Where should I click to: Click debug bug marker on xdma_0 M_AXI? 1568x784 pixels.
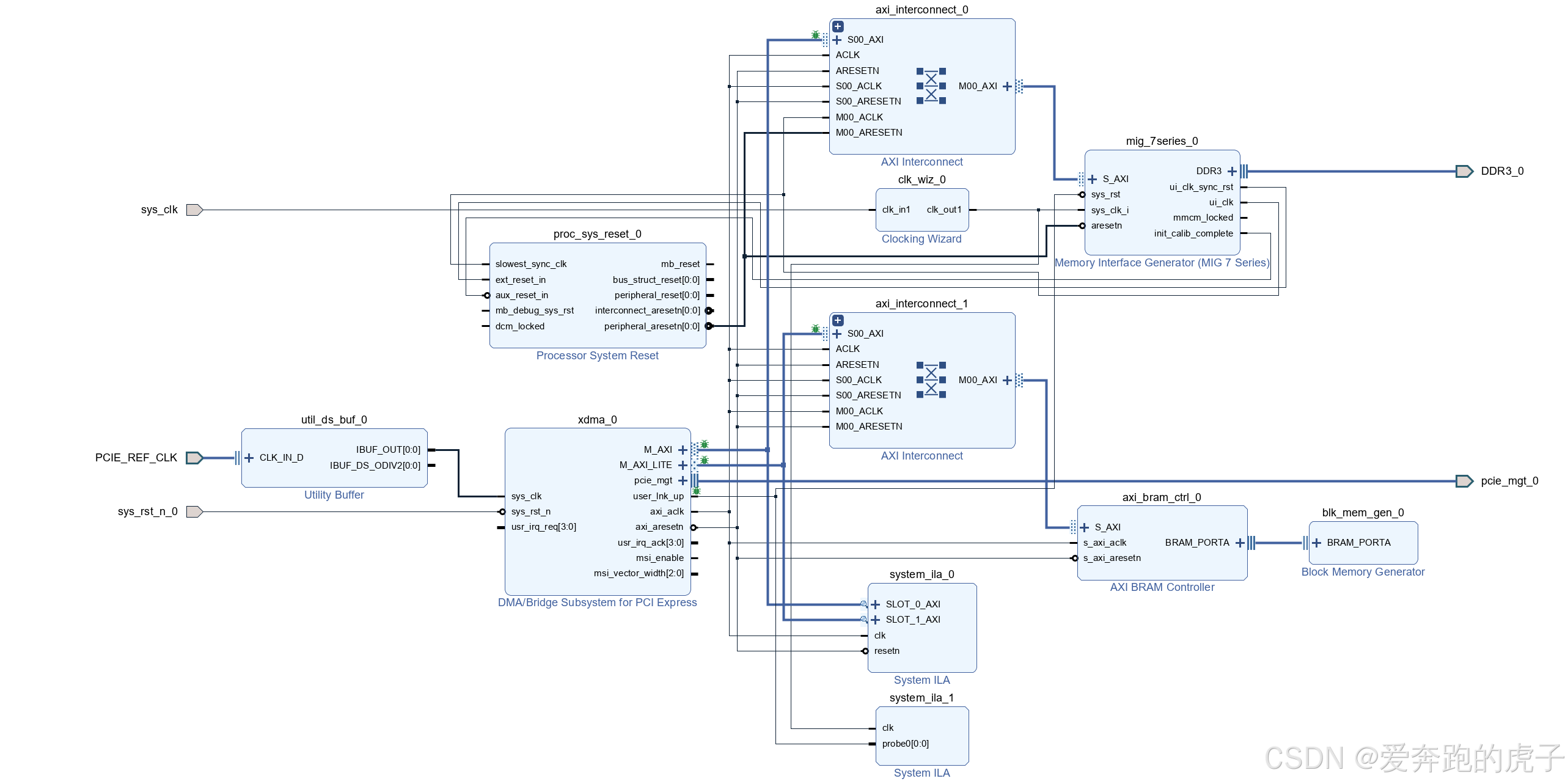(704, 444)
